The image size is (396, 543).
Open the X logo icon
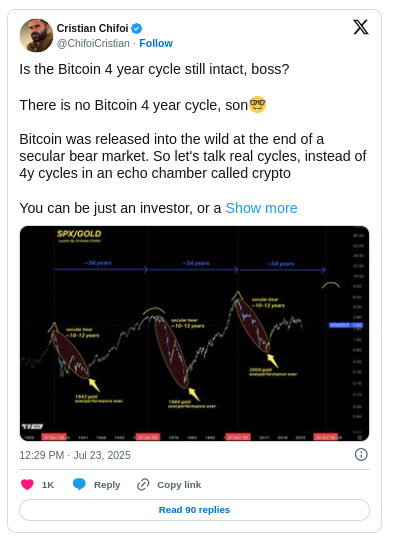point(360,27)
